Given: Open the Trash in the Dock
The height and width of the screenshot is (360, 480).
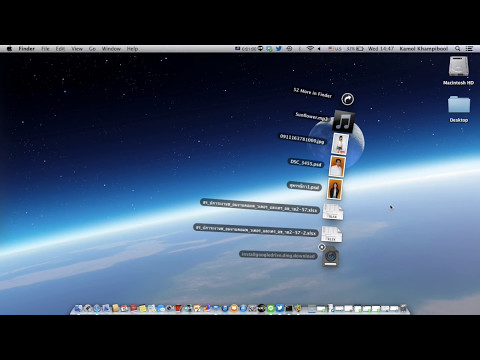Looking at the screenshot, I should (403, 308).
